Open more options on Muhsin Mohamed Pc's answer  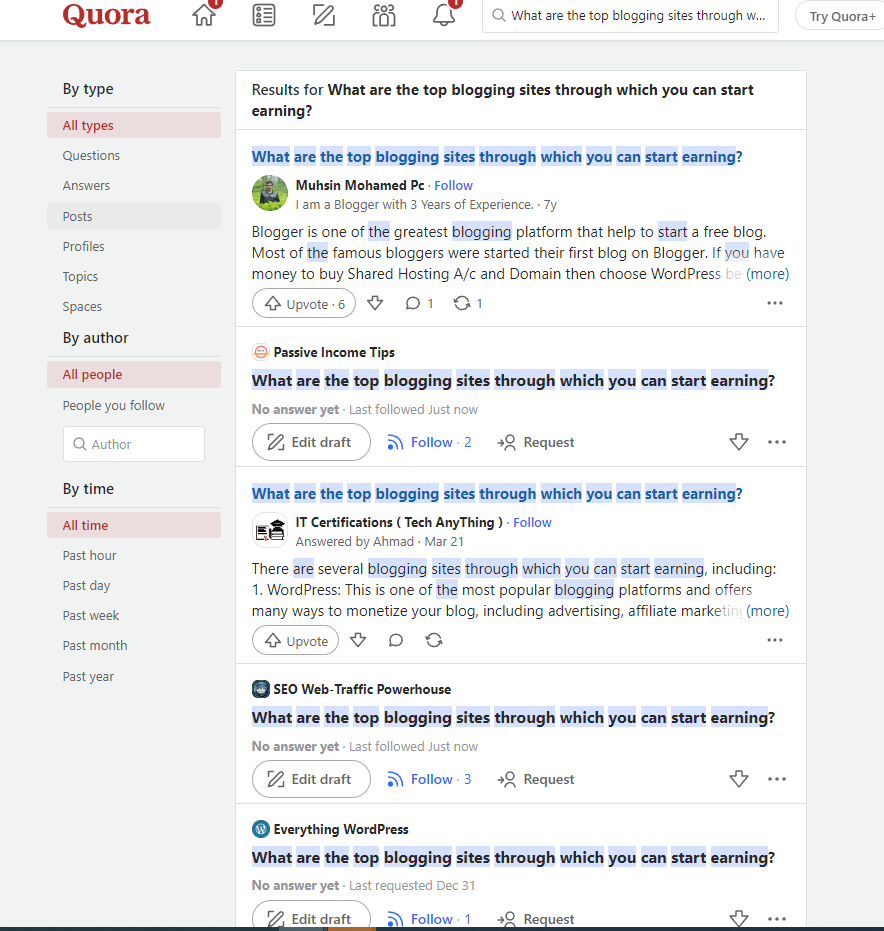pyautogui.click(x=775, y=303)
